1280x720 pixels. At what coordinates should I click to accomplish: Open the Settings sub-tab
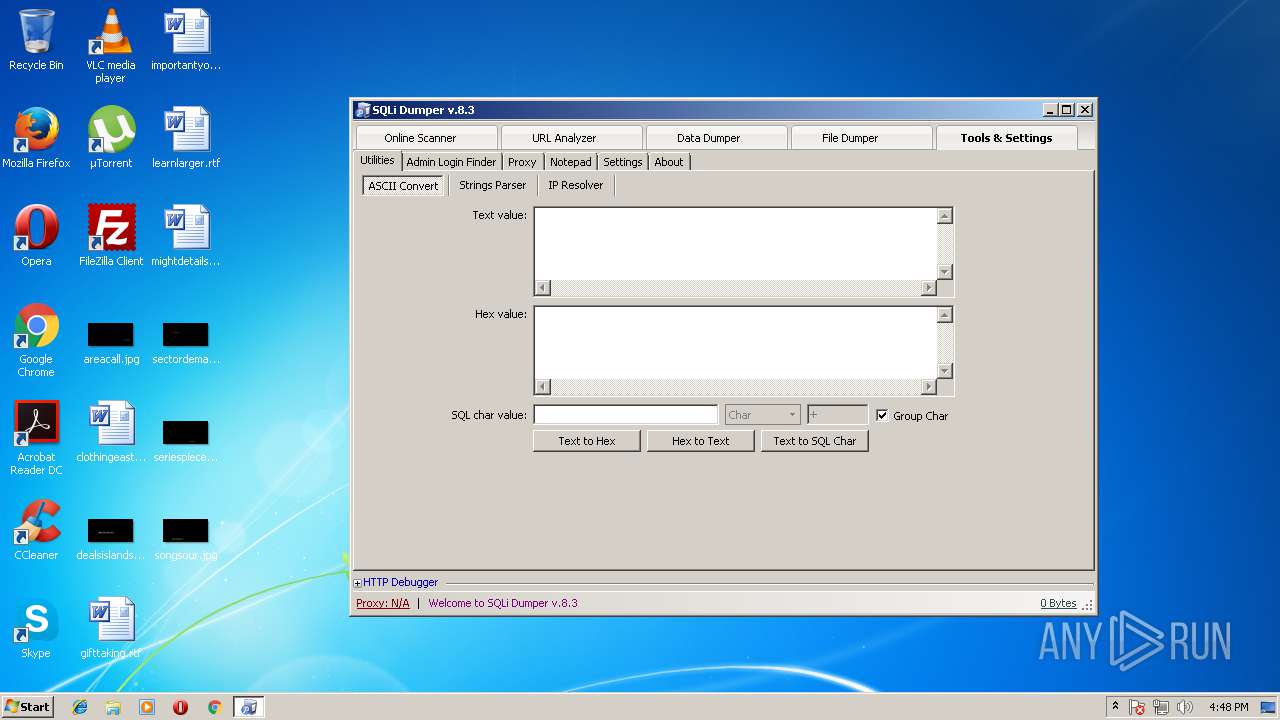point(623,161)
